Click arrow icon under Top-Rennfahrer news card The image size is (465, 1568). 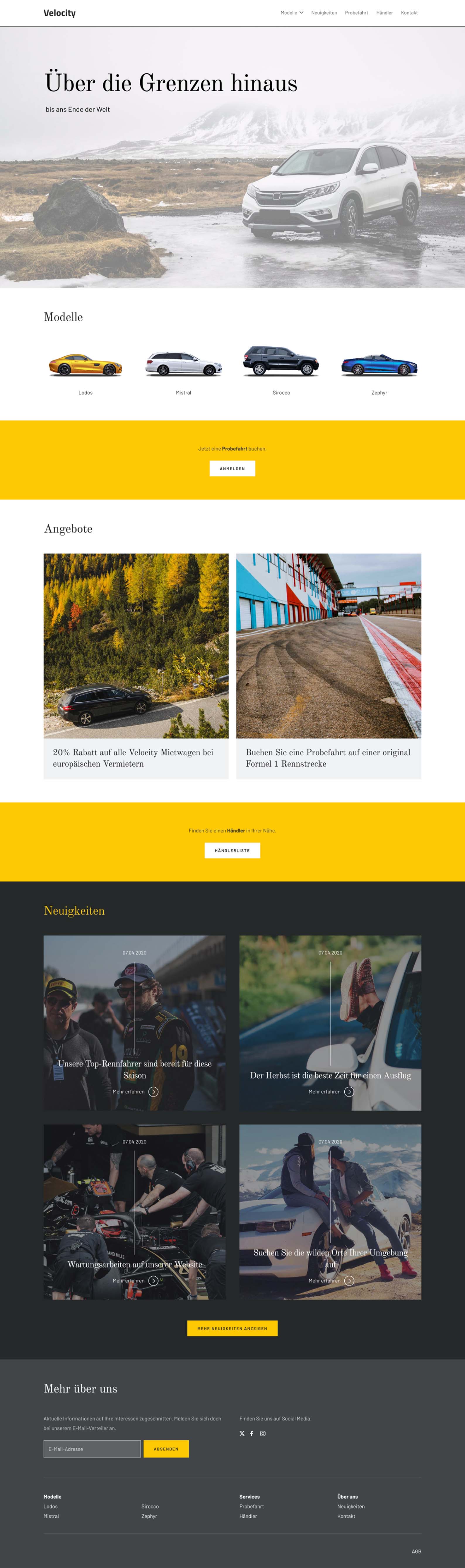click(153, 1092)
